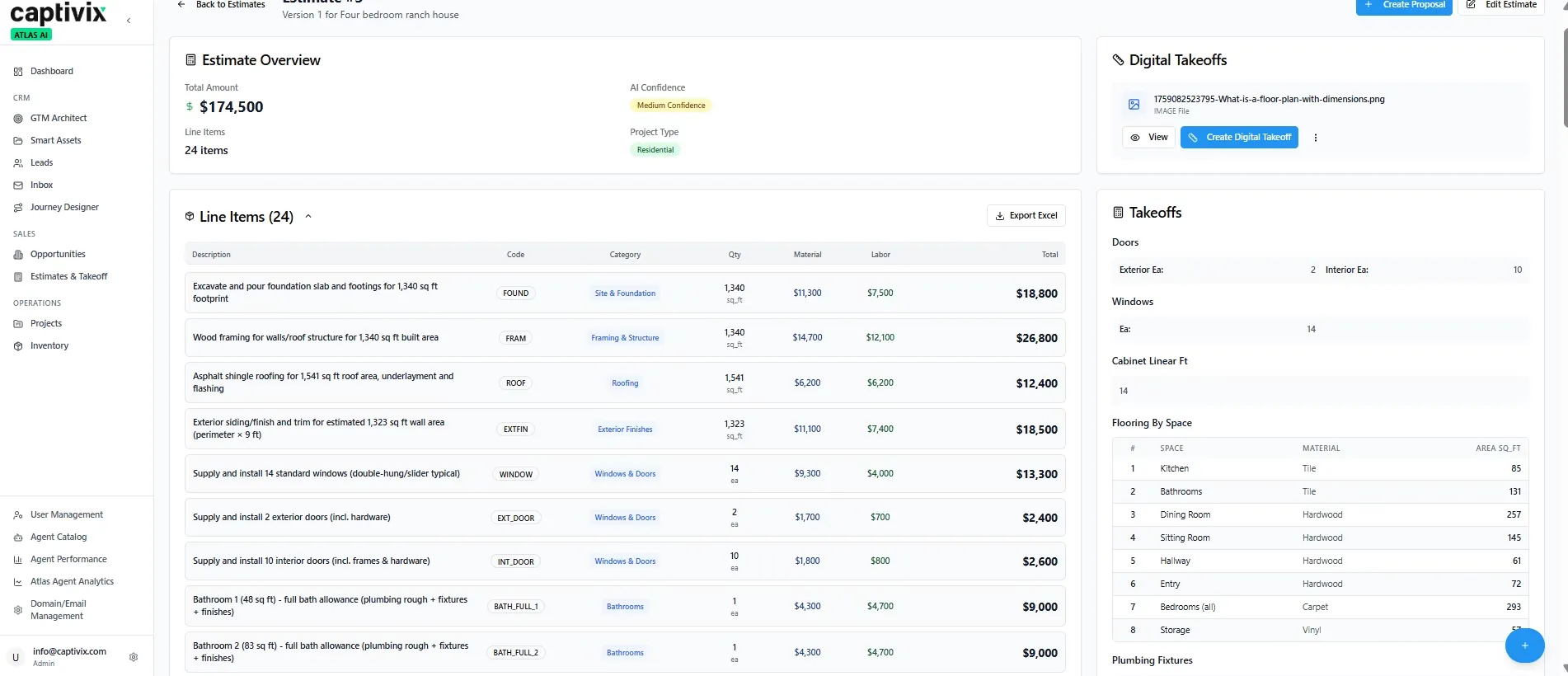
Task: Click the Atlas Agent Analytics icon
Action: 18,582
